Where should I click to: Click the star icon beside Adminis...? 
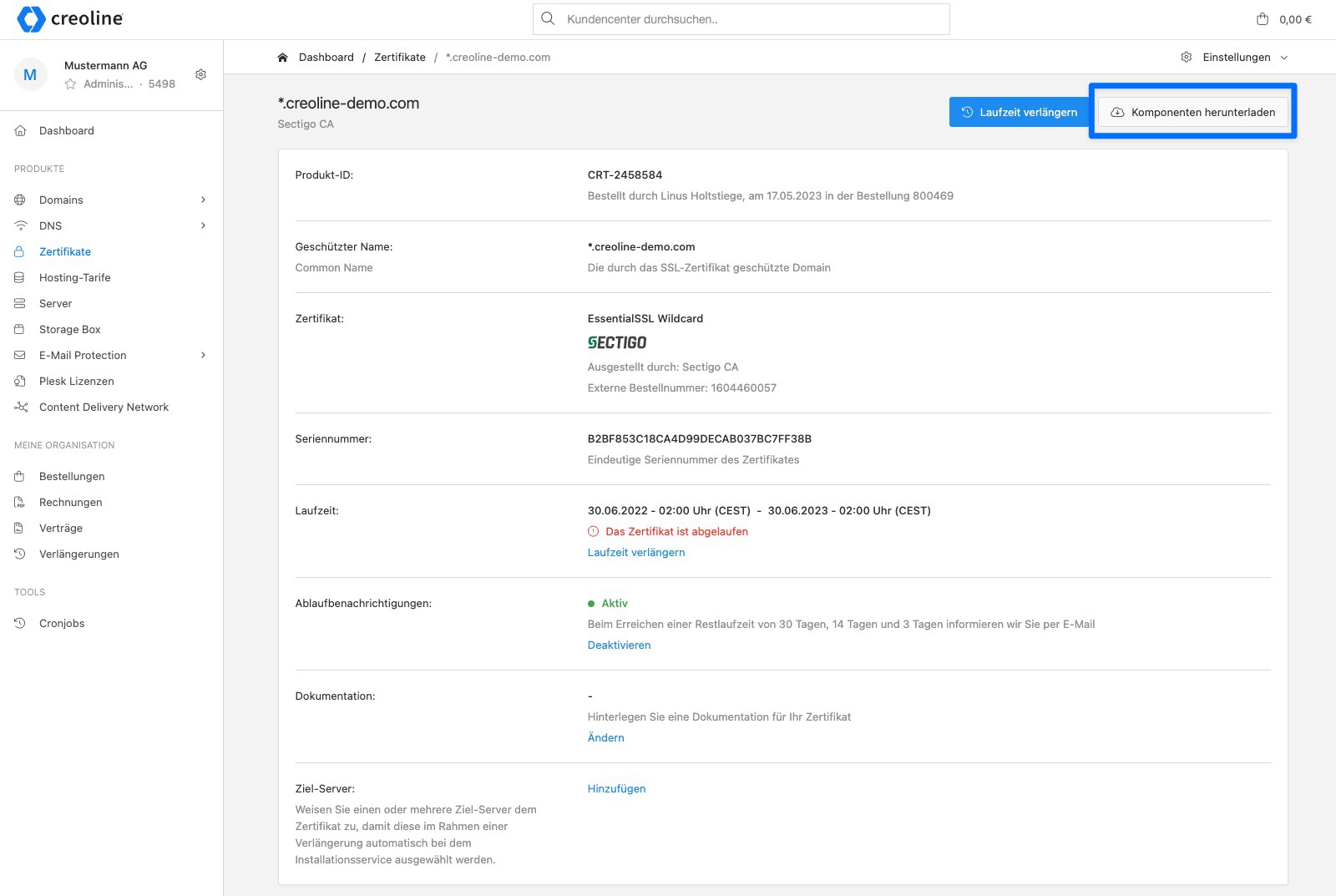[71, 84]
